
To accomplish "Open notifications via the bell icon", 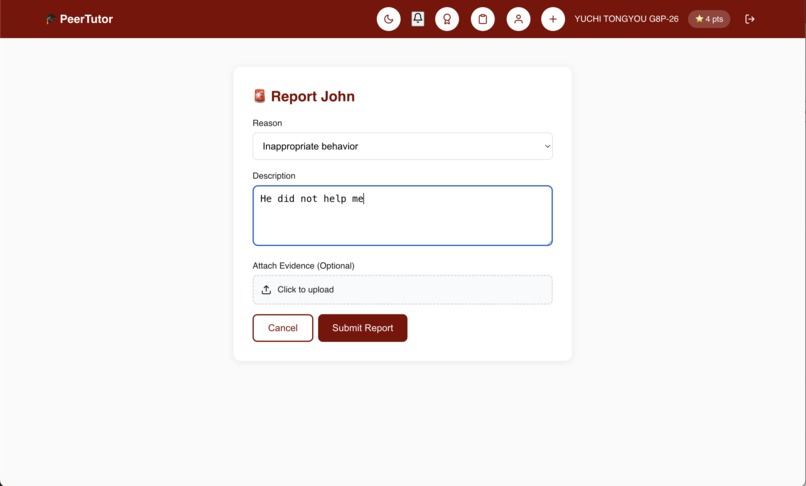I will pyautogui.click(x=418, y=19).
